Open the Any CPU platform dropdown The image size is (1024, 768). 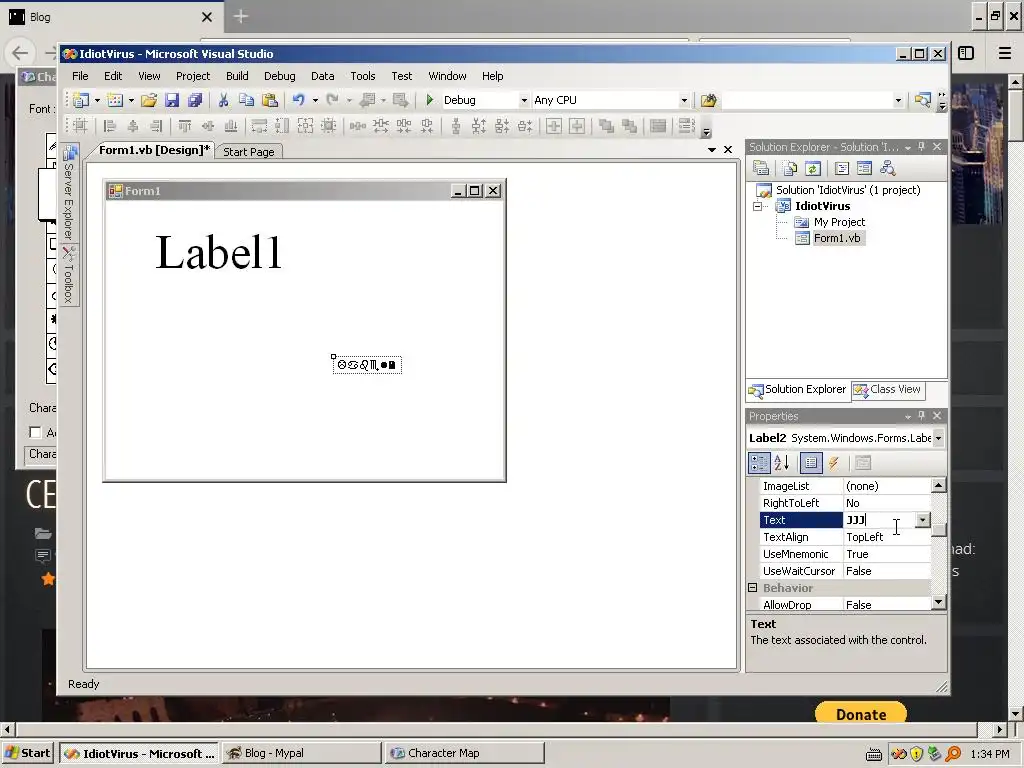[684, 101]
